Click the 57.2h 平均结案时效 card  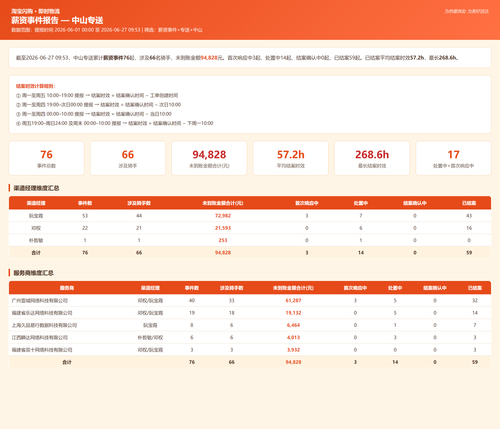[x=291, y=158]
